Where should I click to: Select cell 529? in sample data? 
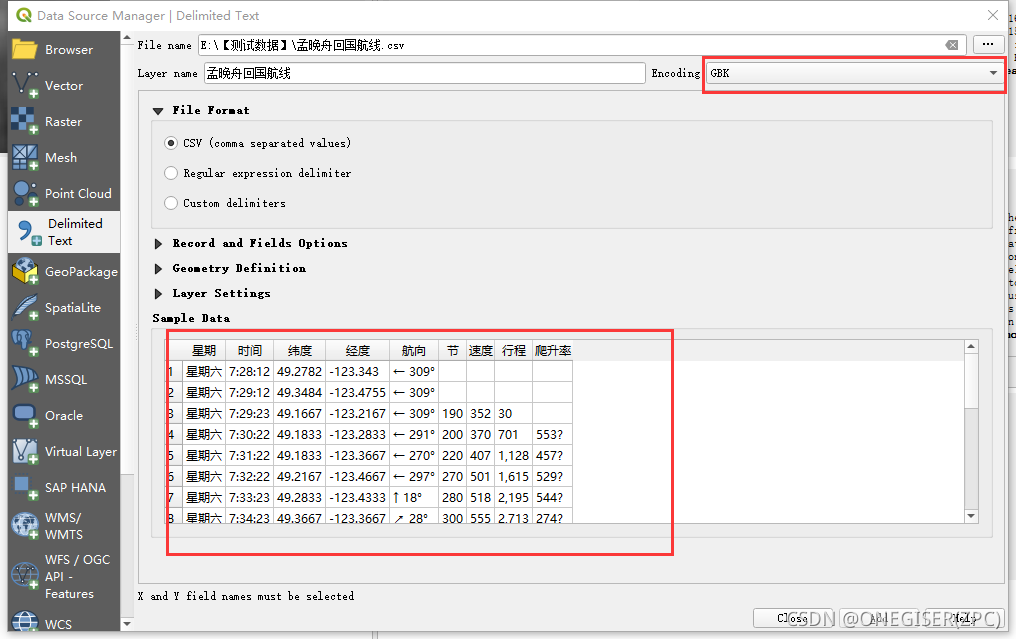[553, 476]
